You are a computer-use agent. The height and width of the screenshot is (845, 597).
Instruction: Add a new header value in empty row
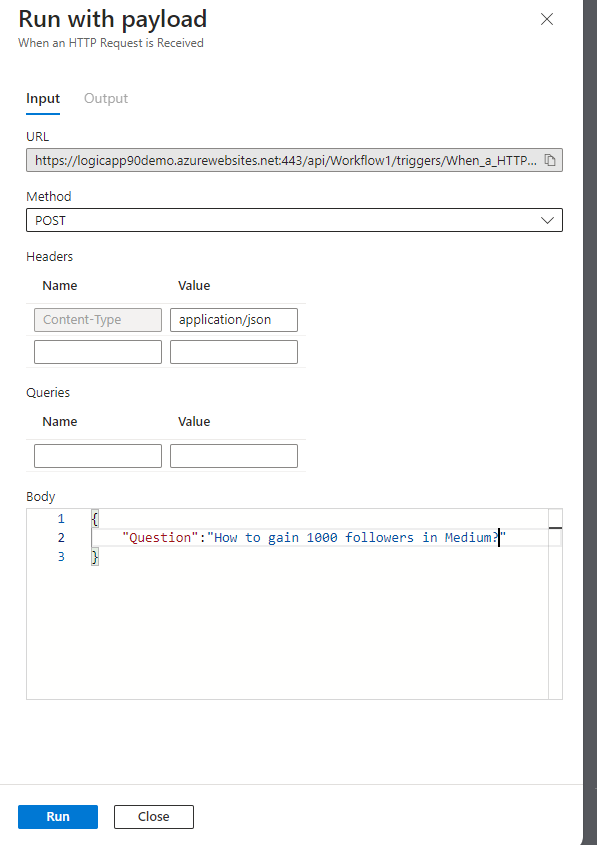234,351
